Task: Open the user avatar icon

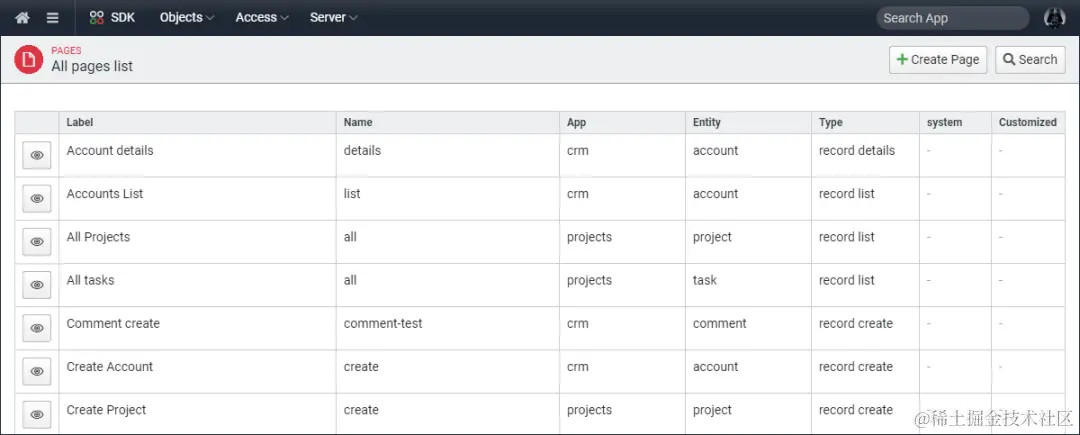Action: [x=1054, y=17]
